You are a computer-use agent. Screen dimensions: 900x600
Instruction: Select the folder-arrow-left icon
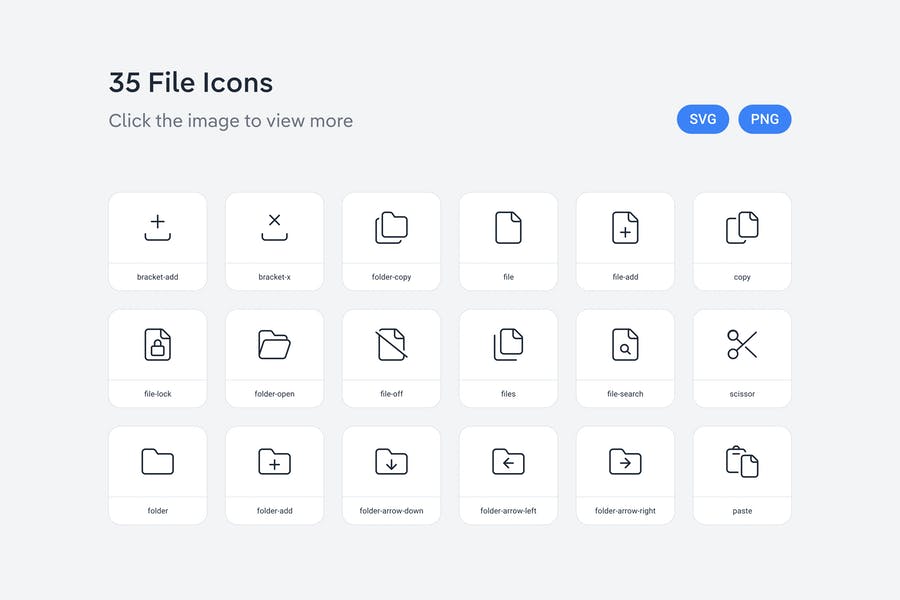pyautogui.click(x=508, y=461)
